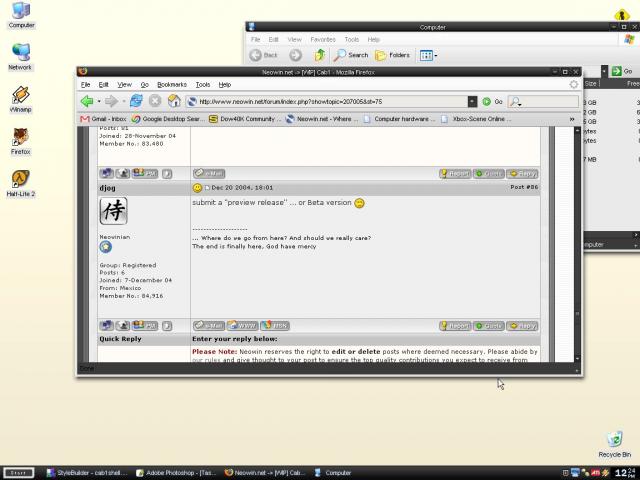Viewport: 640px width, 480px height.
Task: Open the Gmail - Inbox bookmark
Action: tap(103, 119)
